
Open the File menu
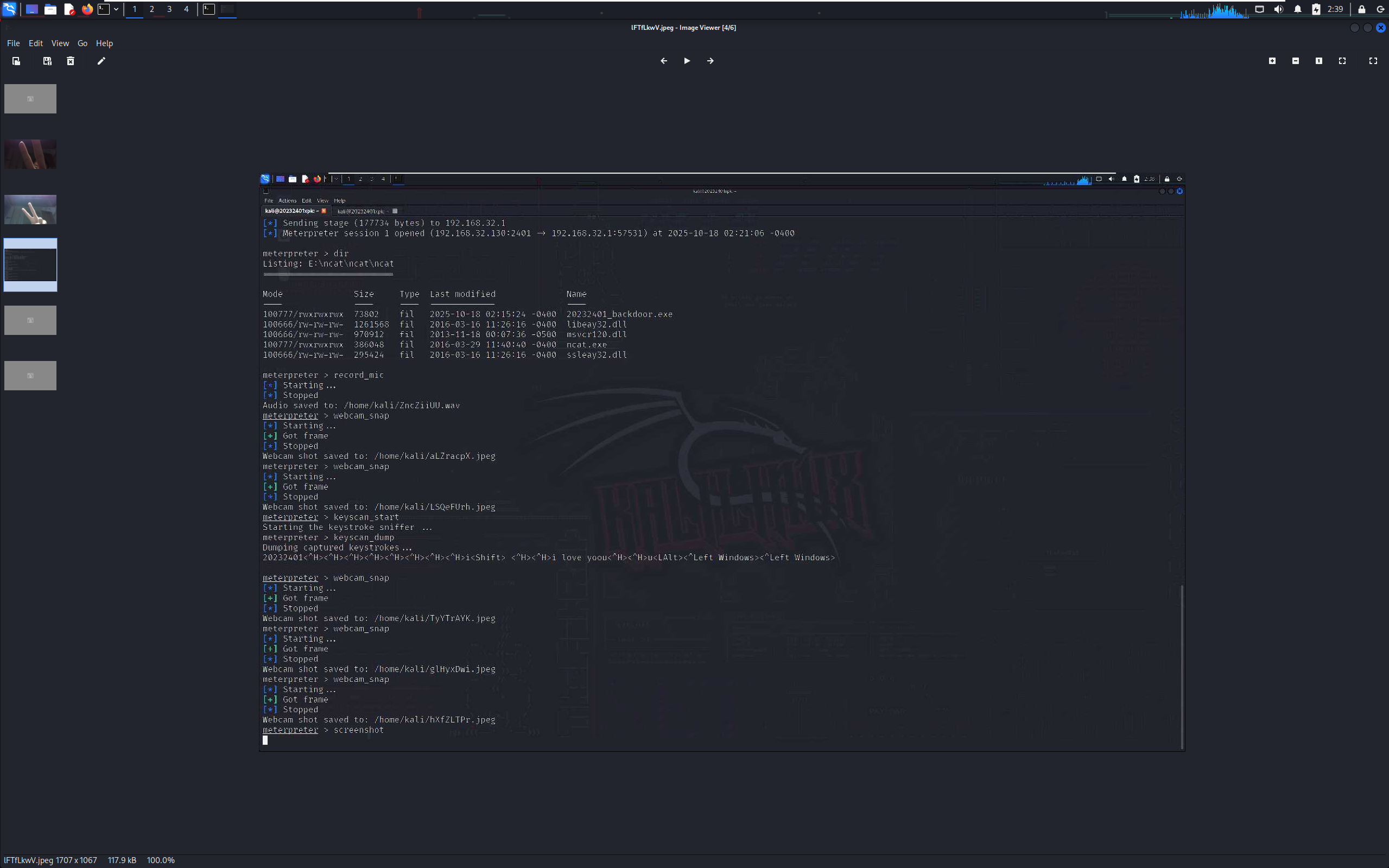pyautogui.click(x=13, y=43)
